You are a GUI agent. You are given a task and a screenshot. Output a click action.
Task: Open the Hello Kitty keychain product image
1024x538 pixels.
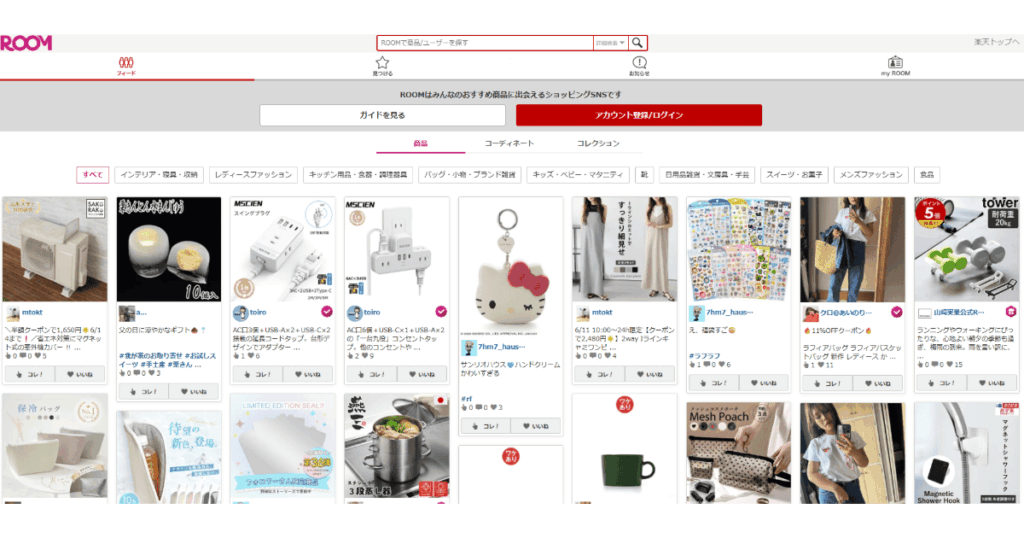coord(511,267)
